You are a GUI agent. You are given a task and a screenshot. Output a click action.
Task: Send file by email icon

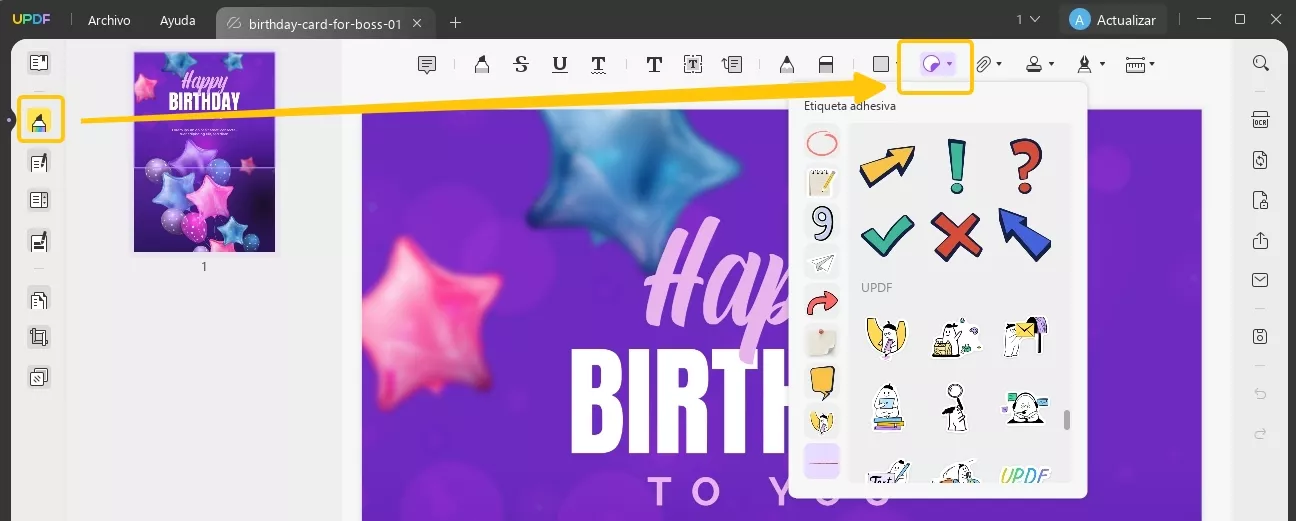tap(1261, 280)
